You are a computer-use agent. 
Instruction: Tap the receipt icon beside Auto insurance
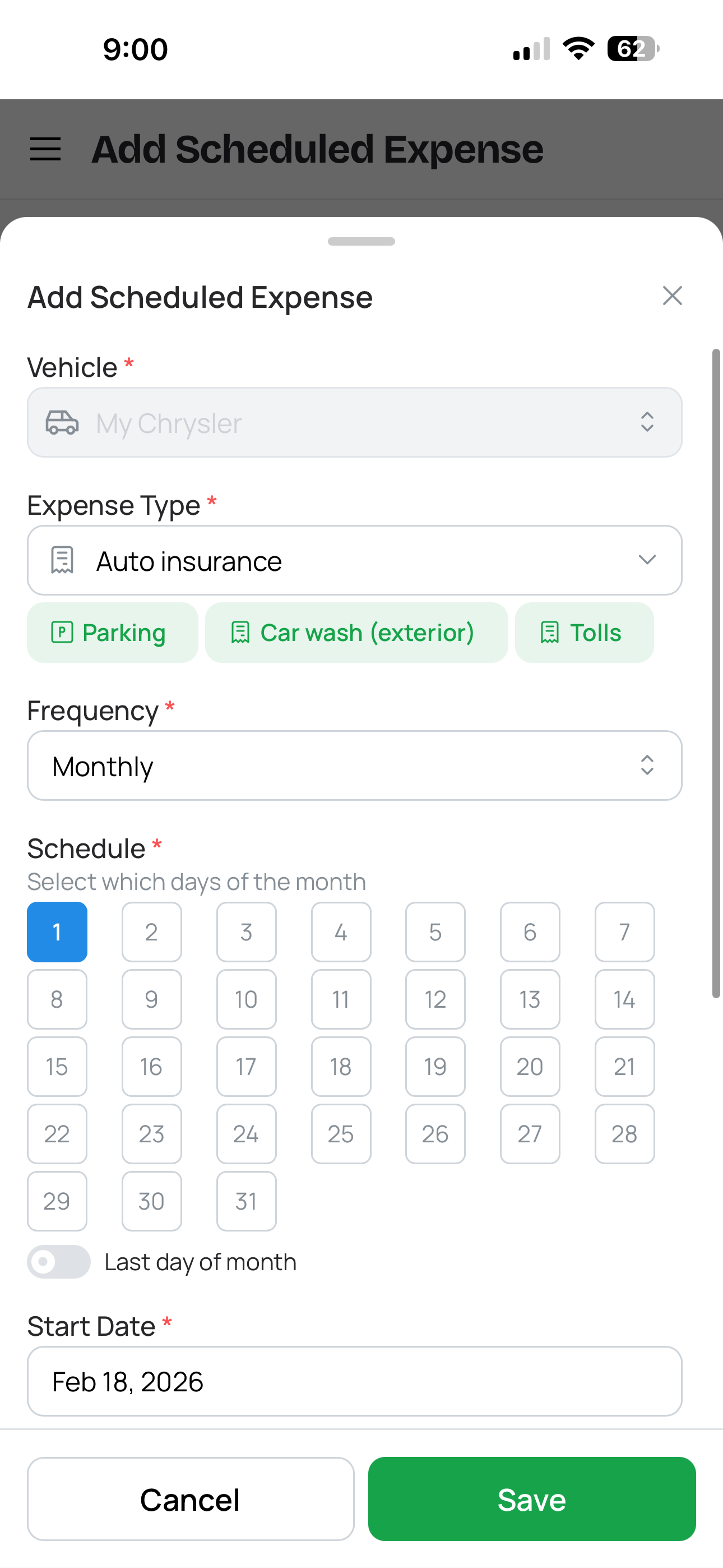pos(63,560)
